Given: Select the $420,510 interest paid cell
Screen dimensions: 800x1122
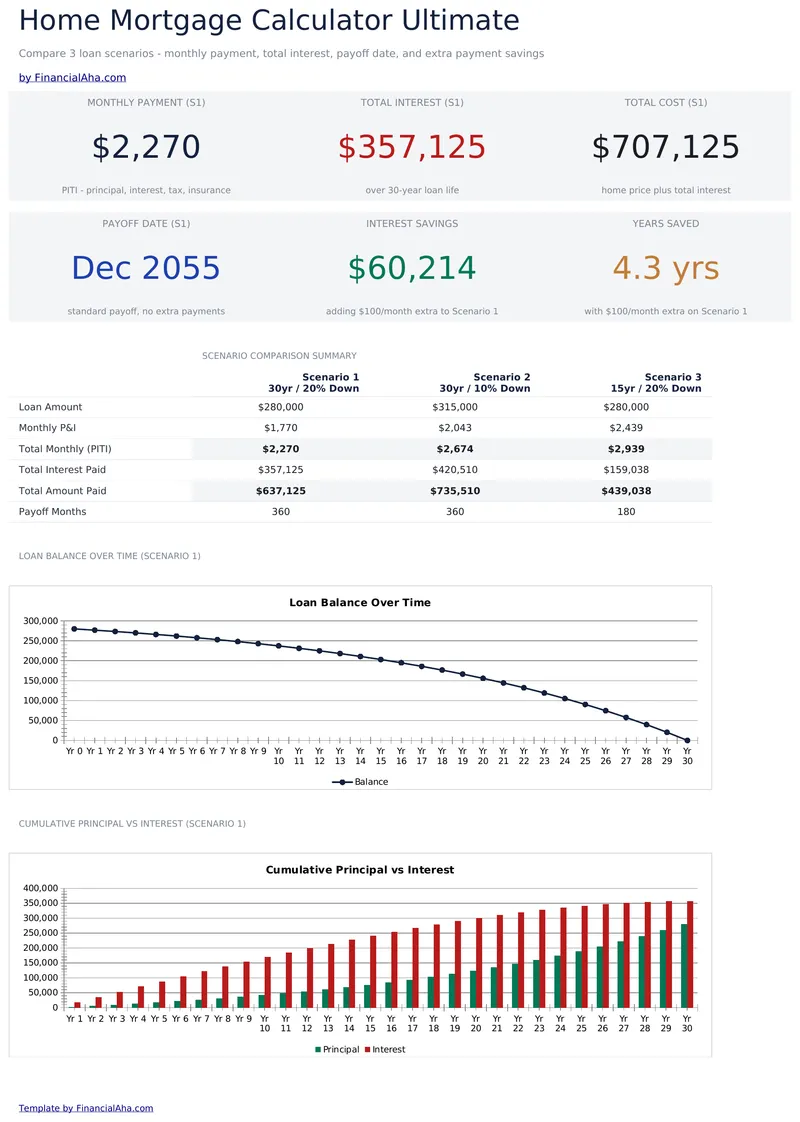Looking at the screenshot, I should [x=455, y=470].
